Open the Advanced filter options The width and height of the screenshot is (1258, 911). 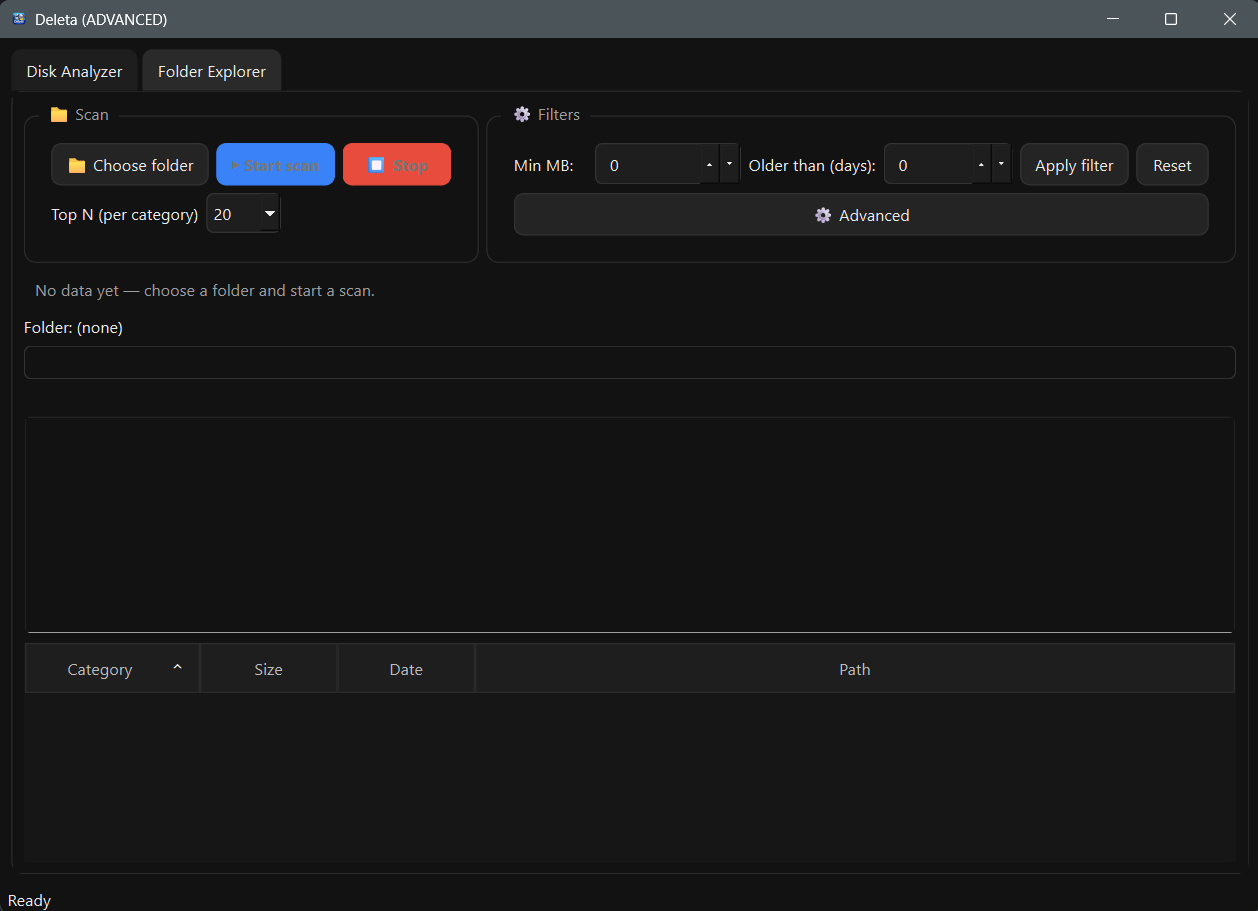click(861, 215)
